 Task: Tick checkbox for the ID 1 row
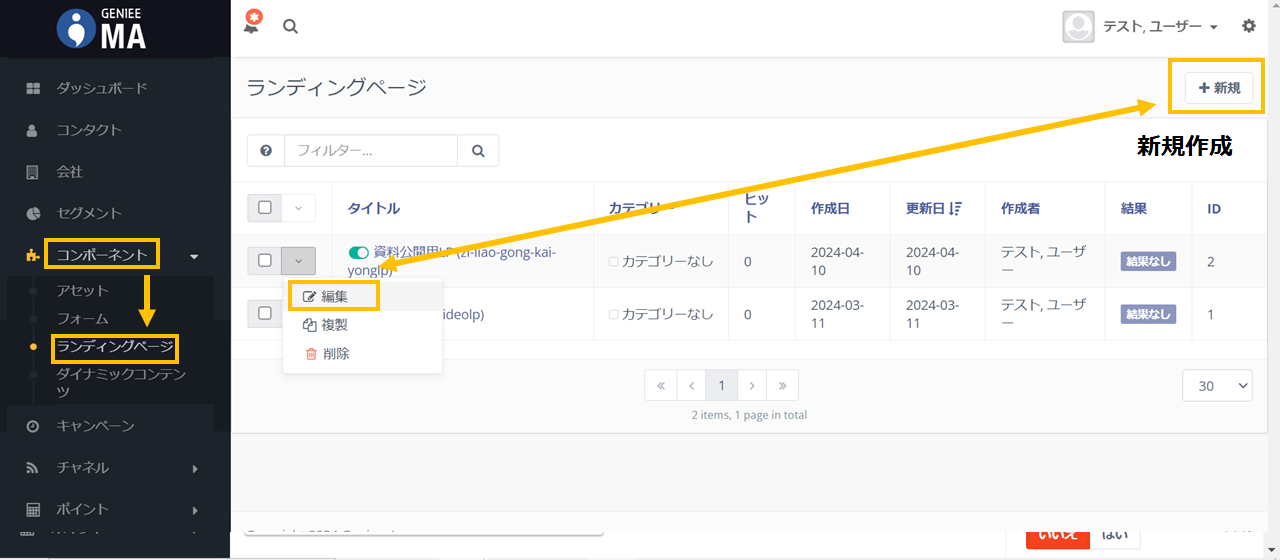pyautogui.click(x=265, y=313)
